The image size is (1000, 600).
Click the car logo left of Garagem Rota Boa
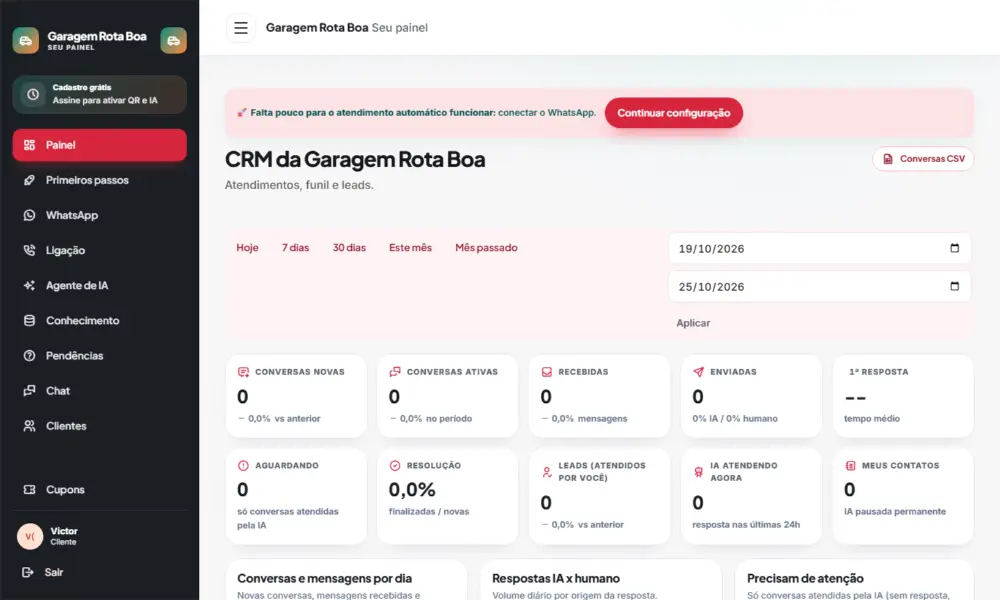coord(26,40)
